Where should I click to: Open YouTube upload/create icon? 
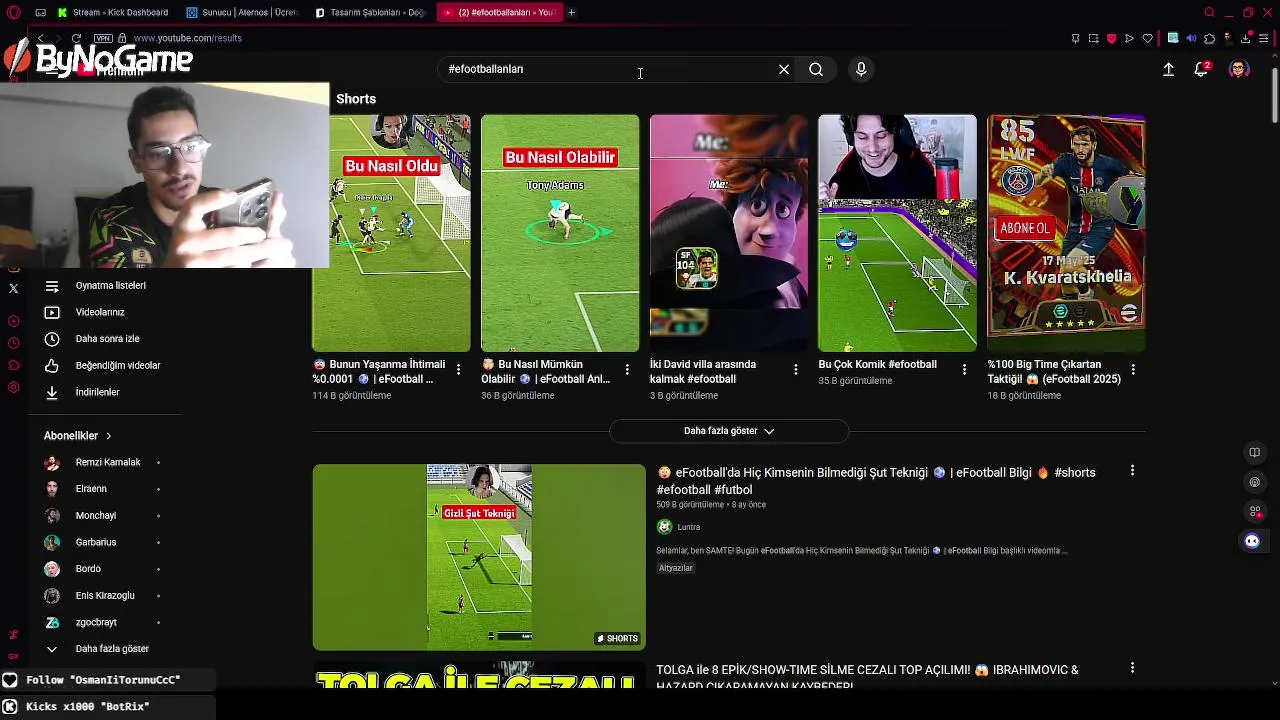tap(1168, 69)
